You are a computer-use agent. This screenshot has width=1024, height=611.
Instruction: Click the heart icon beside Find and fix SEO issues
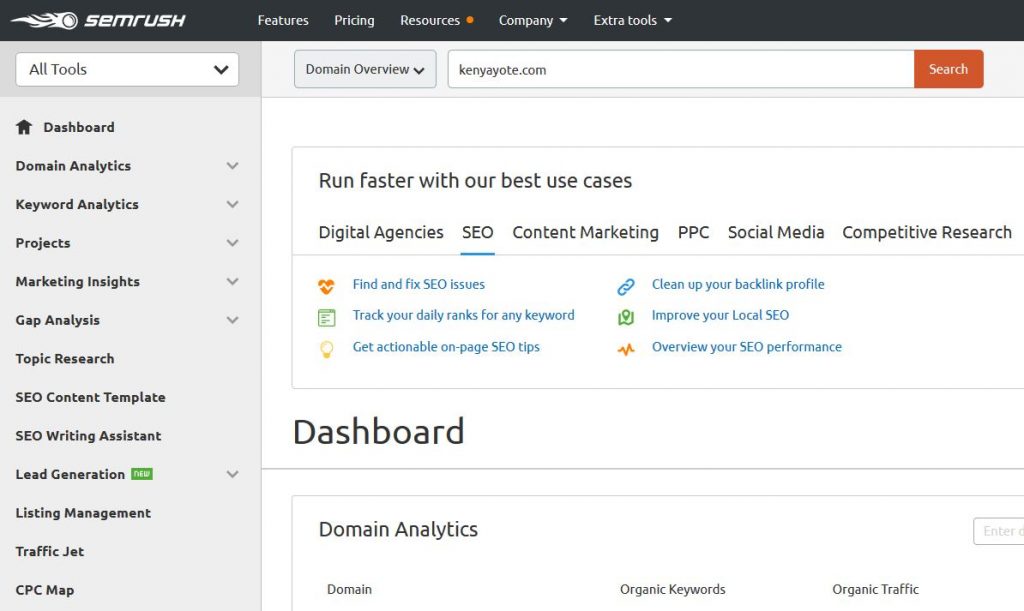point(326,285)
